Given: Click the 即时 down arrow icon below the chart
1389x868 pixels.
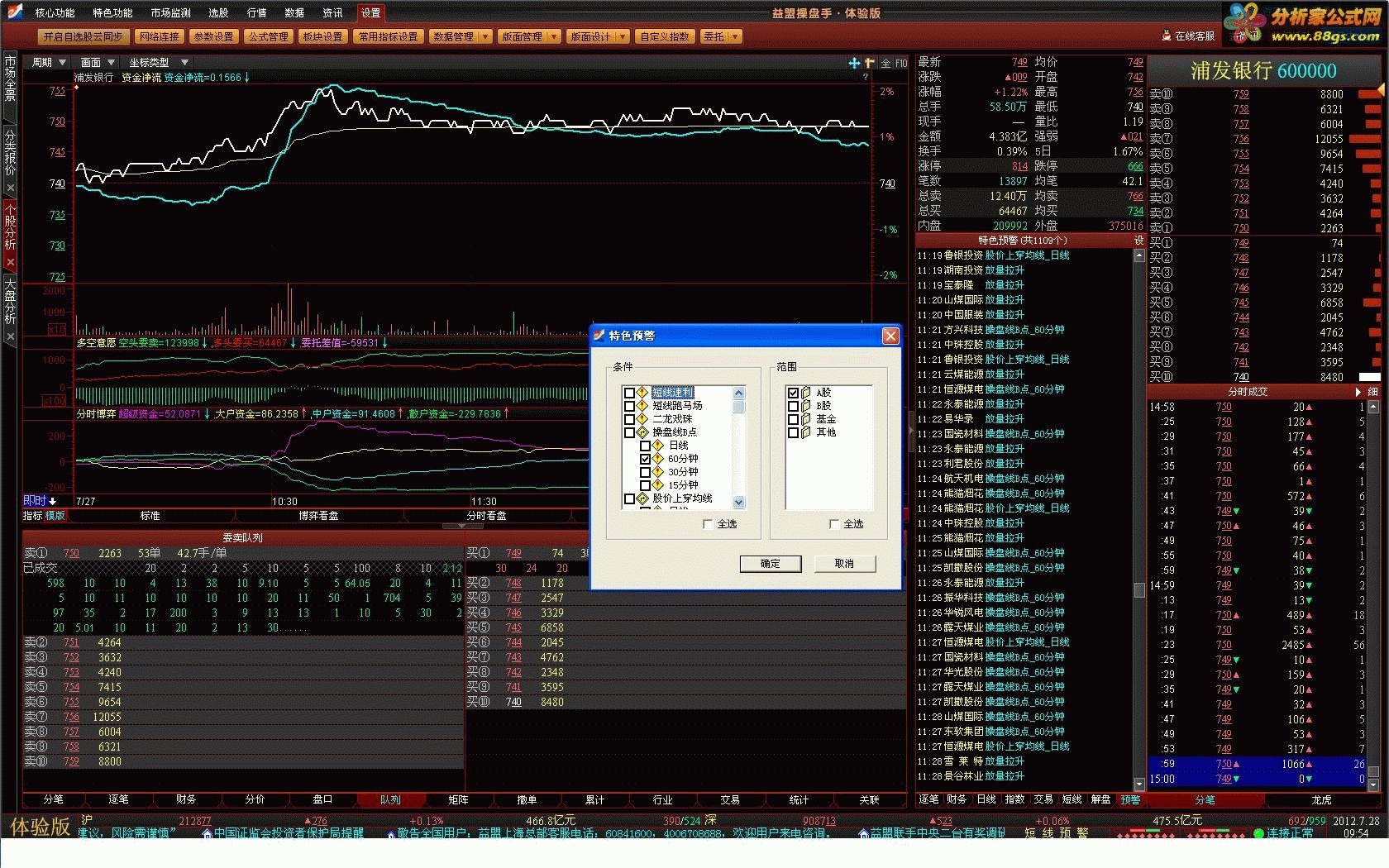Looking at the screenshot, I should tap(53, 501).
